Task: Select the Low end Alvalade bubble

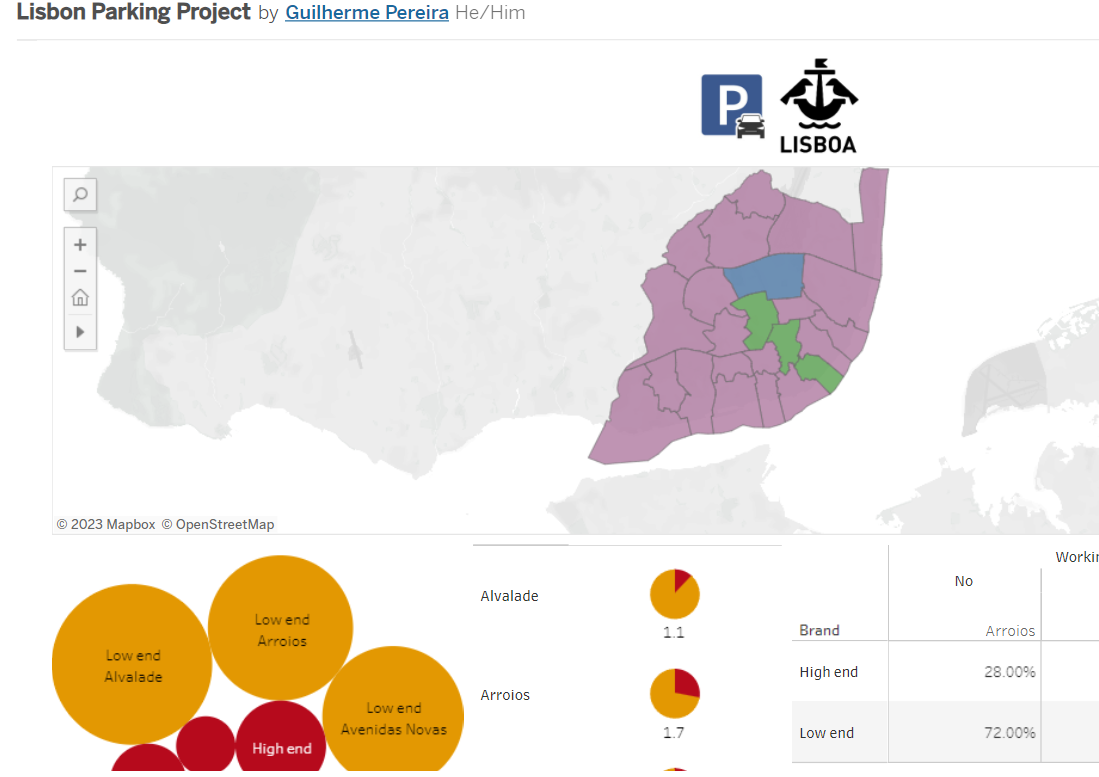Action: point(132,664)
